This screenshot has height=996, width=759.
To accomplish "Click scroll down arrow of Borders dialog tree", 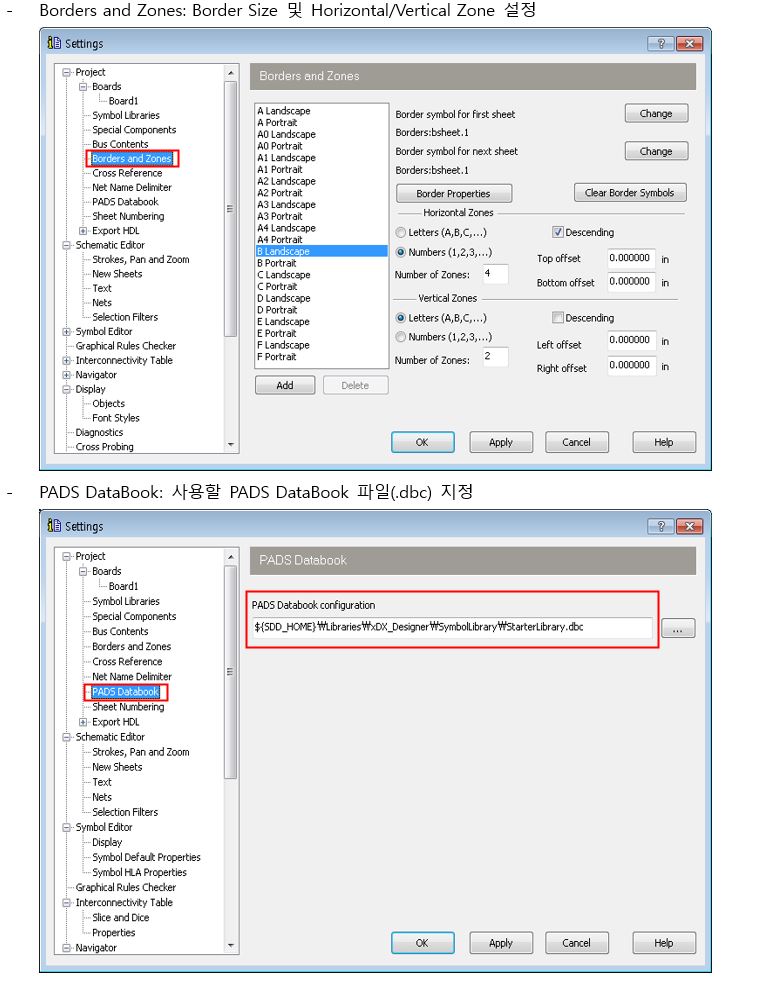I will 232,445.
